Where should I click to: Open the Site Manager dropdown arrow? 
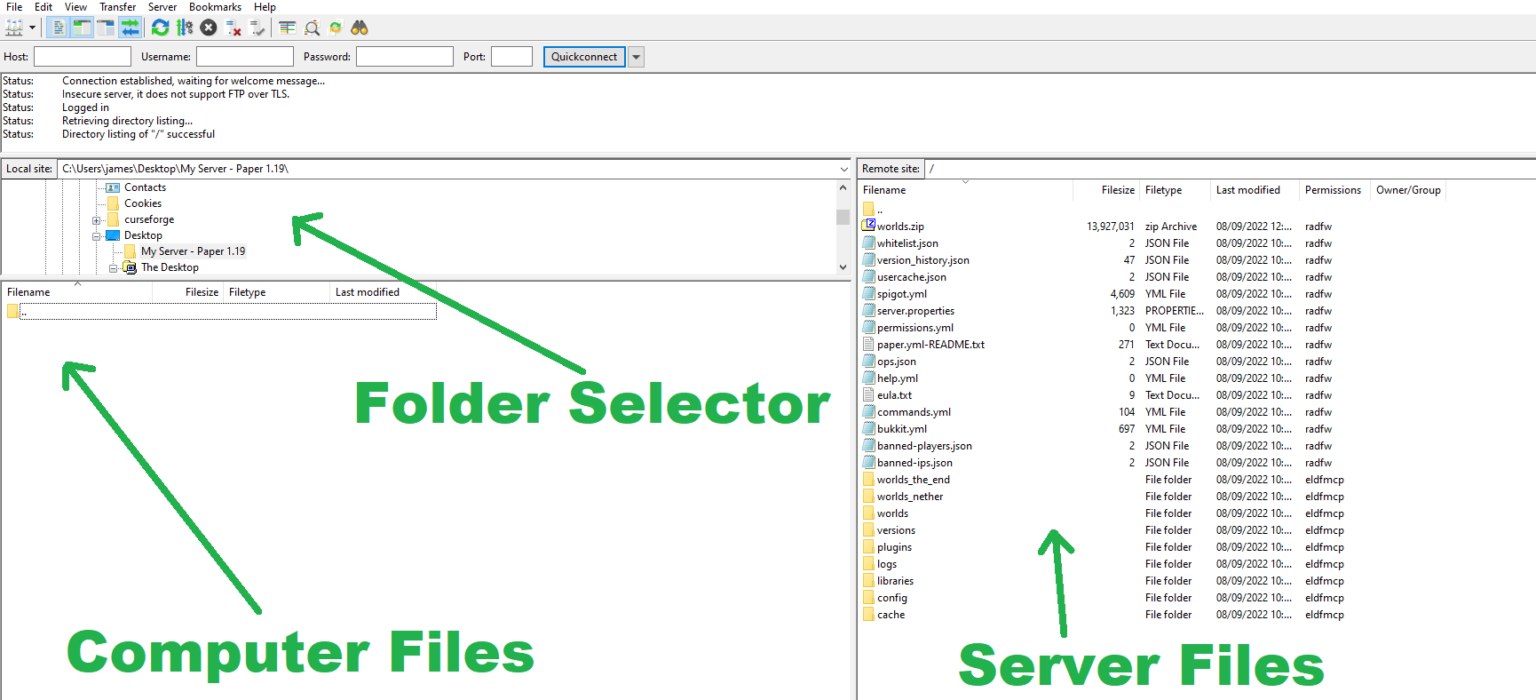tap(33, 27)
